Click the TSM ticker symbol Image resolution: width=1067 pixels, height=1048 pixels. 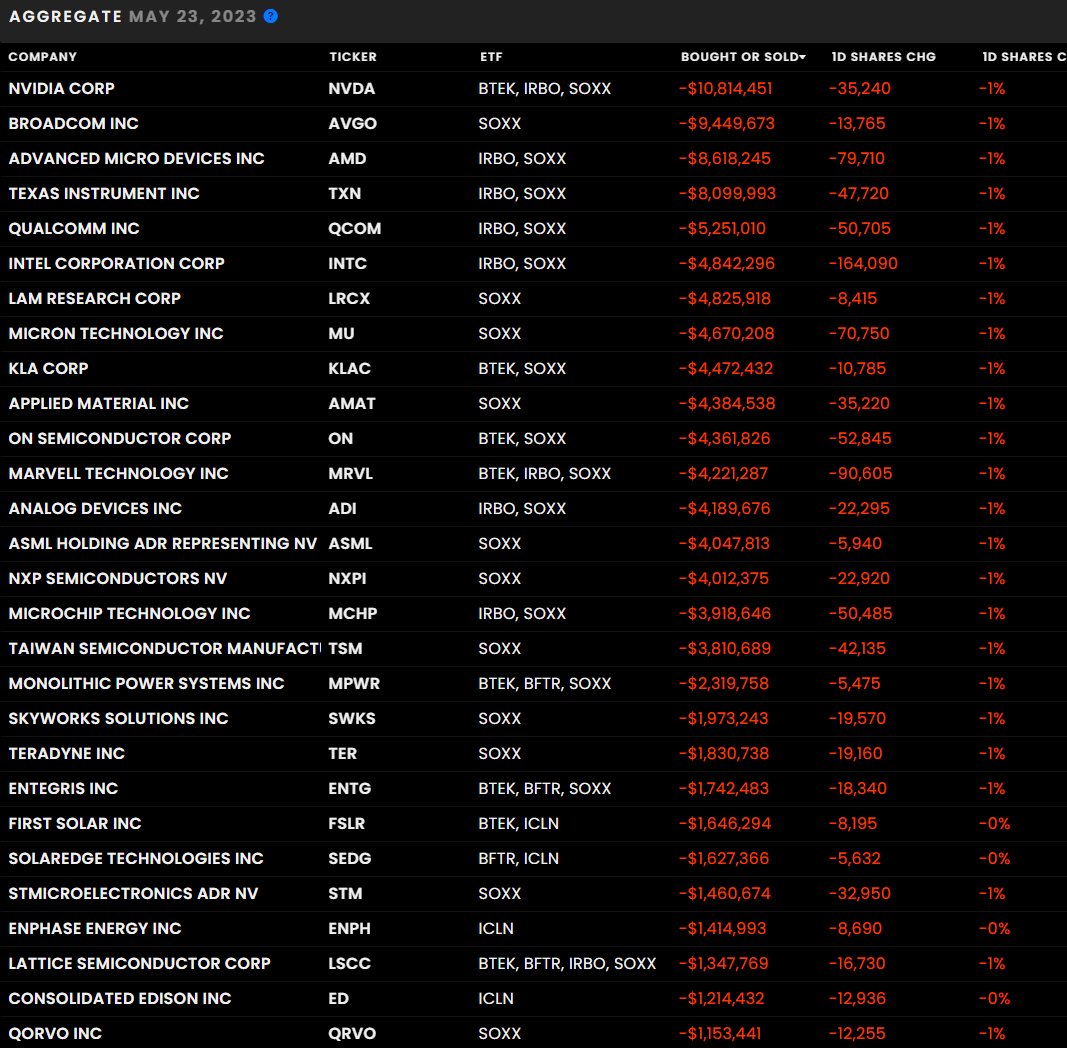pos(345,649)
